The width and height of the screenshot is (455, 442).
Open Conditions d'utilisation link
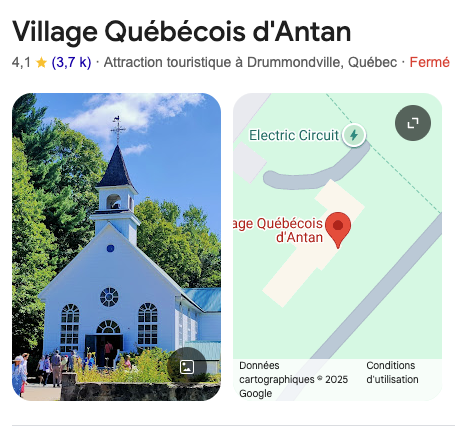point(392,372)
